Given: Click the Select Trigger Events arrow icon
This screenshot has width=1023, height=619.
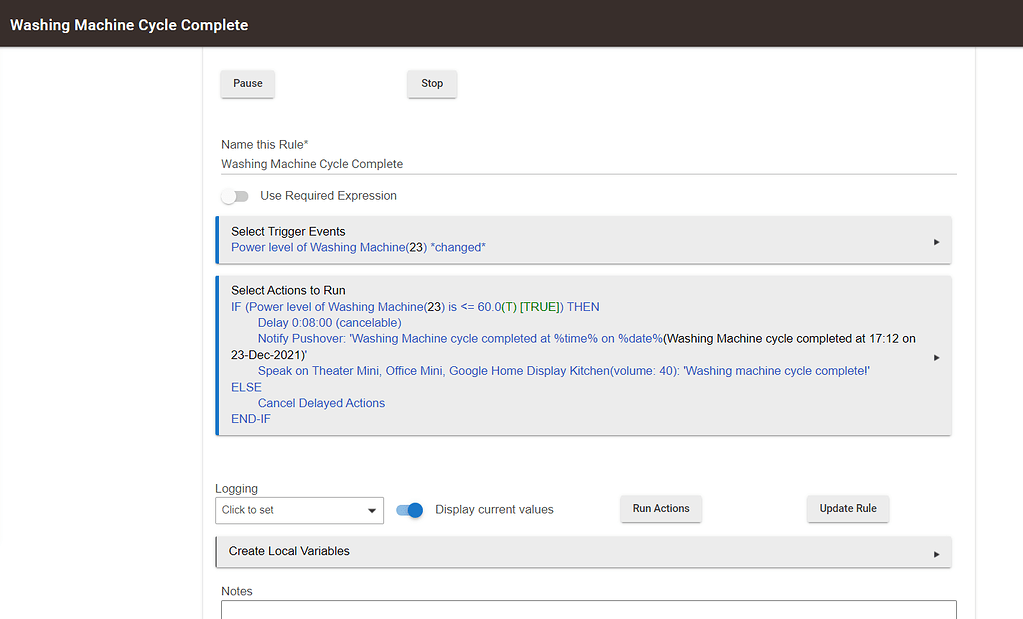Looking at the screenshot, I should (x=936, y=242).
